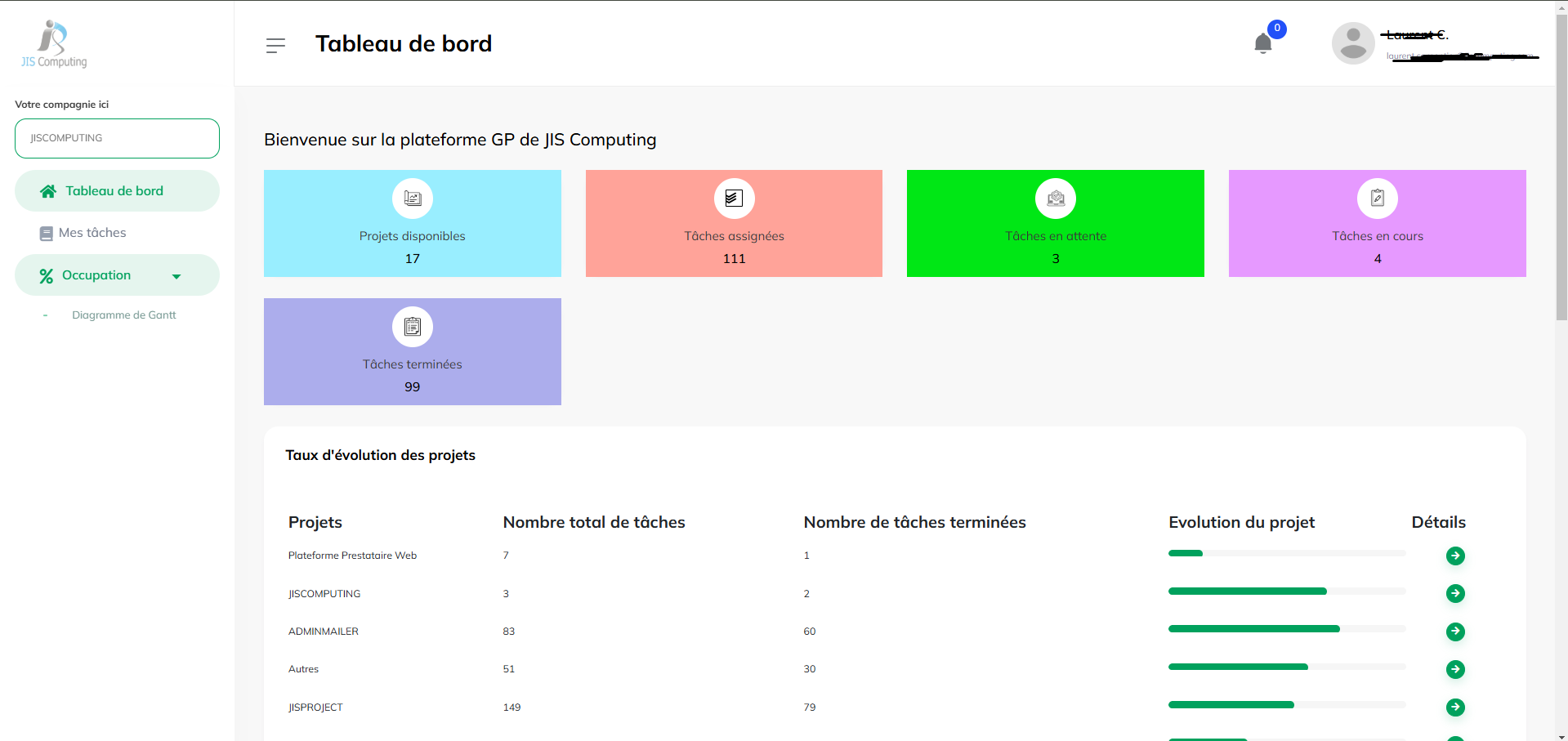Open details arrow for Plateforme Prestataire Web
1568x741 pixels.
coord(1455,556)
